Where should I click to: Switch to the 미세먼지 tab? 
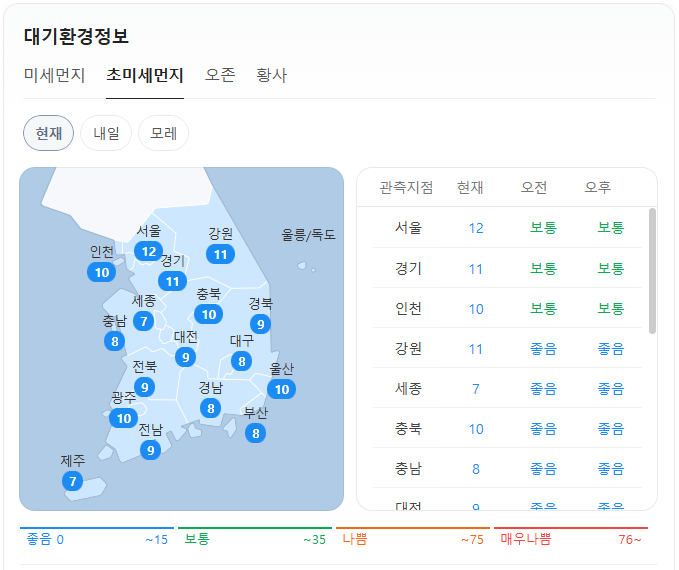coord(54,75)
